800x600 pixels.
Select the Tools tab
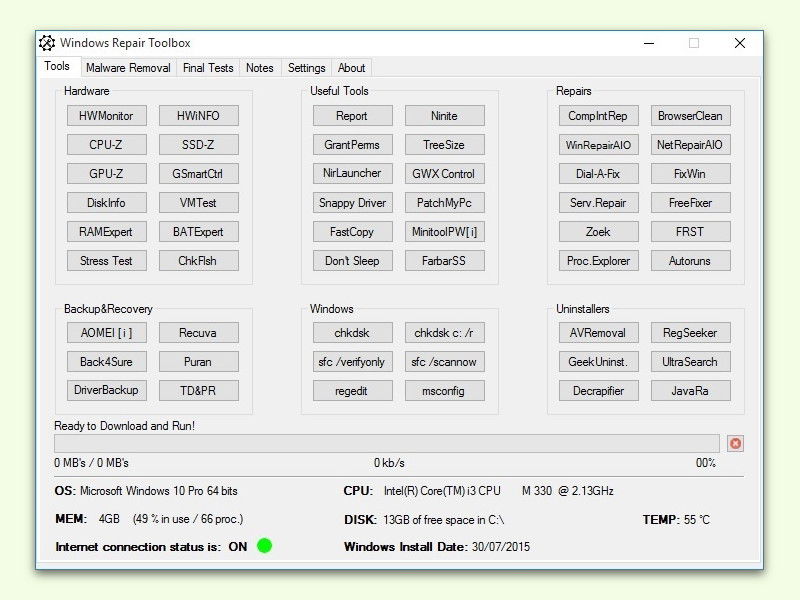57,66
